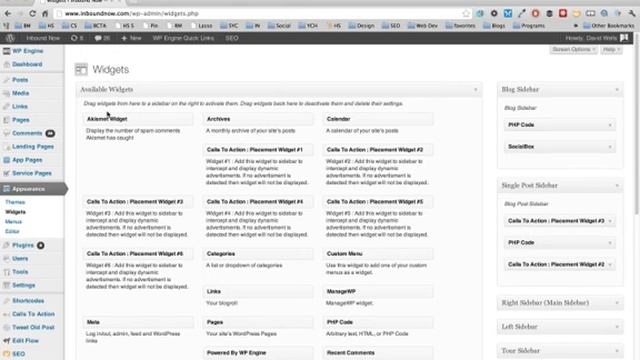The image size is (640, 360).
Task: Open Tweet Old Post sidebar item
Action: click(x=32, y=327)
